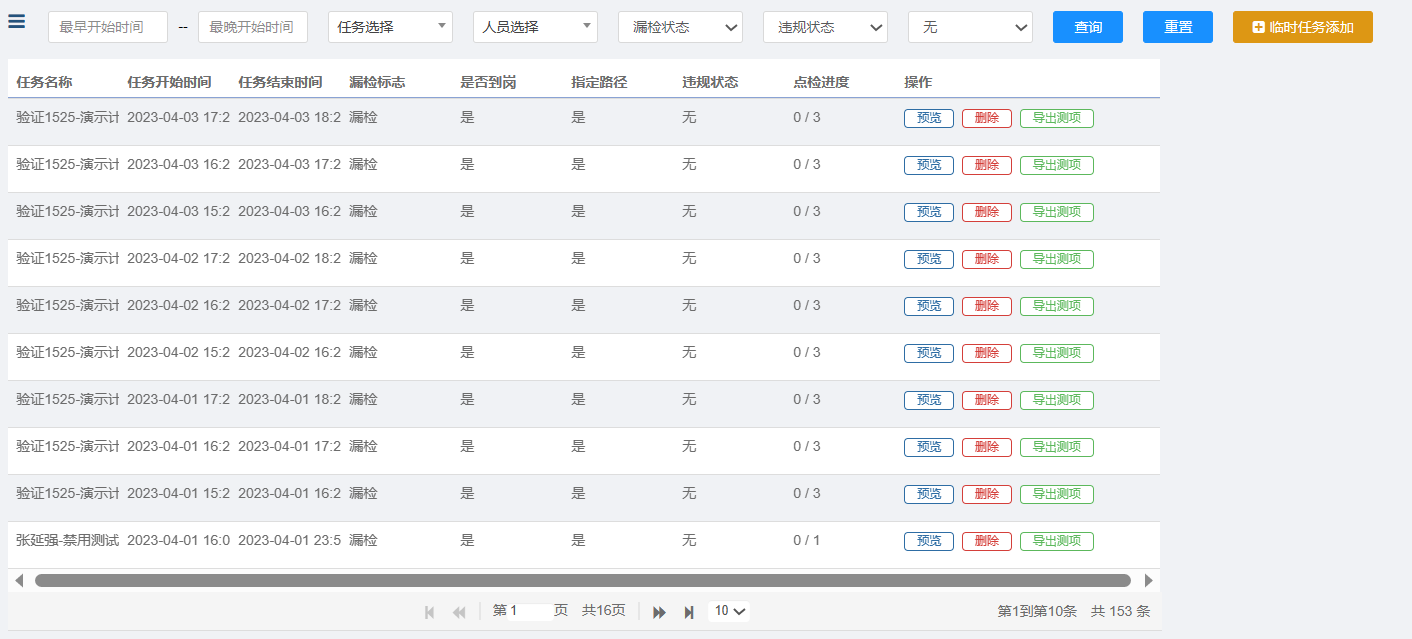1412x639 pixels.
Task: Click 预览 for task starting 2023-04-02 17:2
Action: [x=929, y=259]
